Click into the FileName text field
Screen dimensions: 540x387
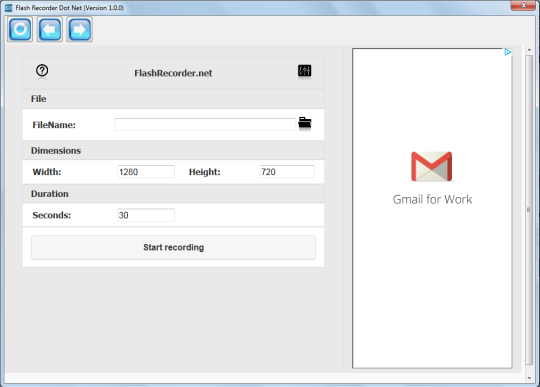point(205,125)
